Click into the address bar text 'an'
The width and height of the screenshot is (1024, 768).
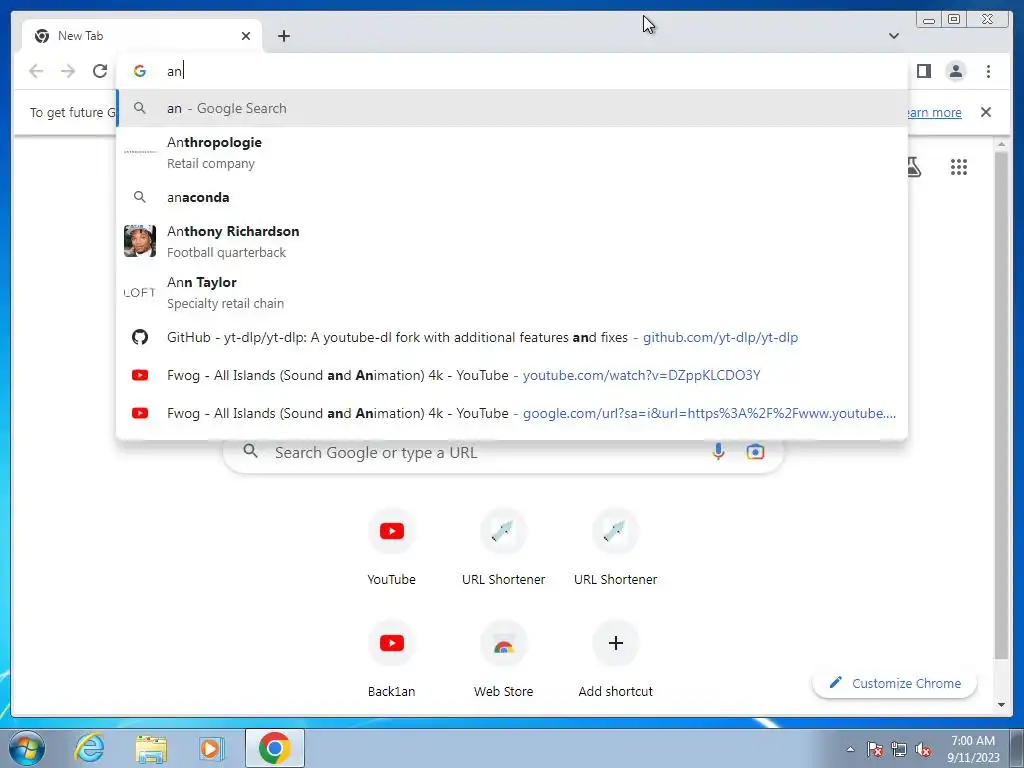pos(174,71)
